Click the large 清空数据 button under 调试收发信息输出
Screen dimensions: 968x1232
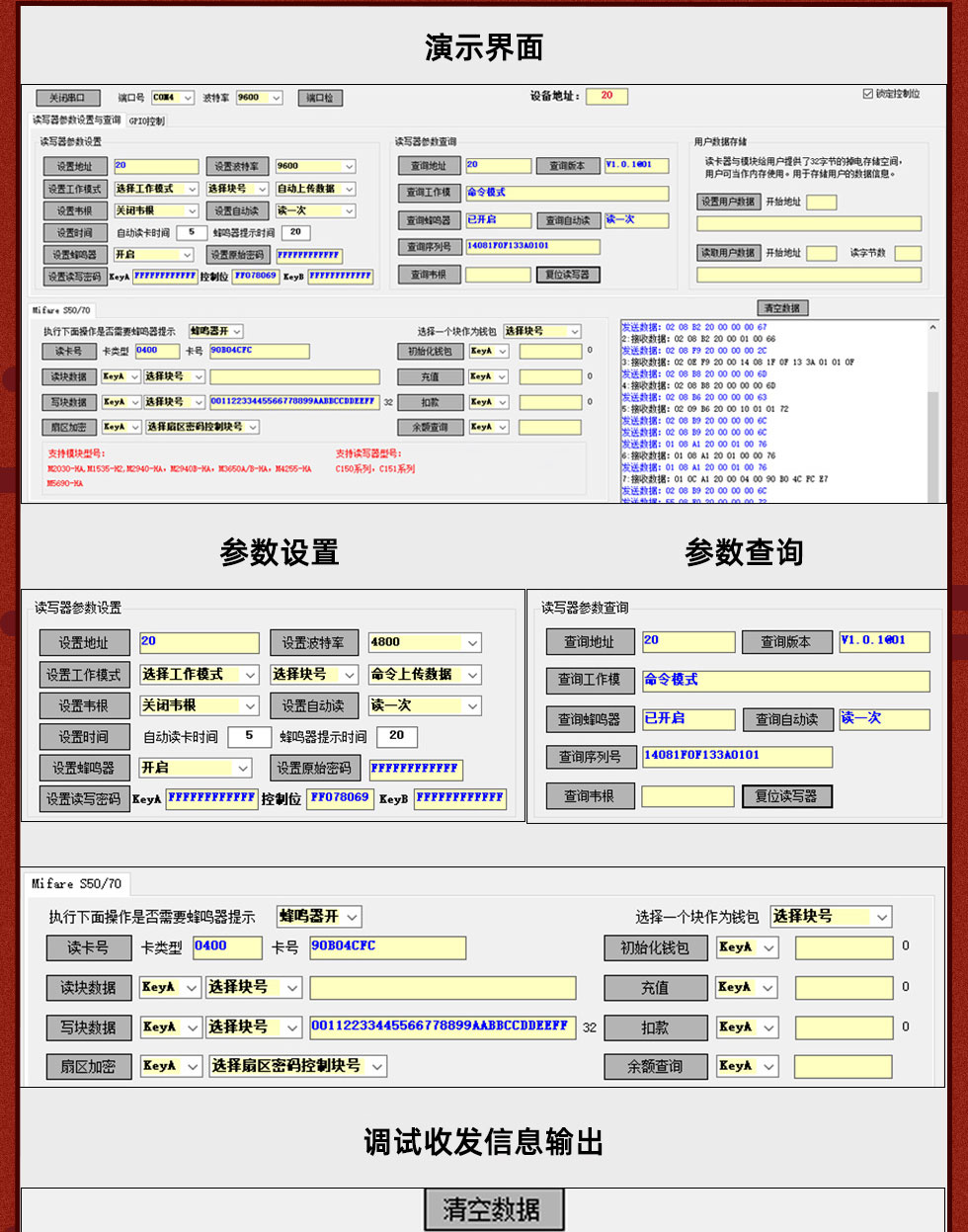pos(494,1209)
